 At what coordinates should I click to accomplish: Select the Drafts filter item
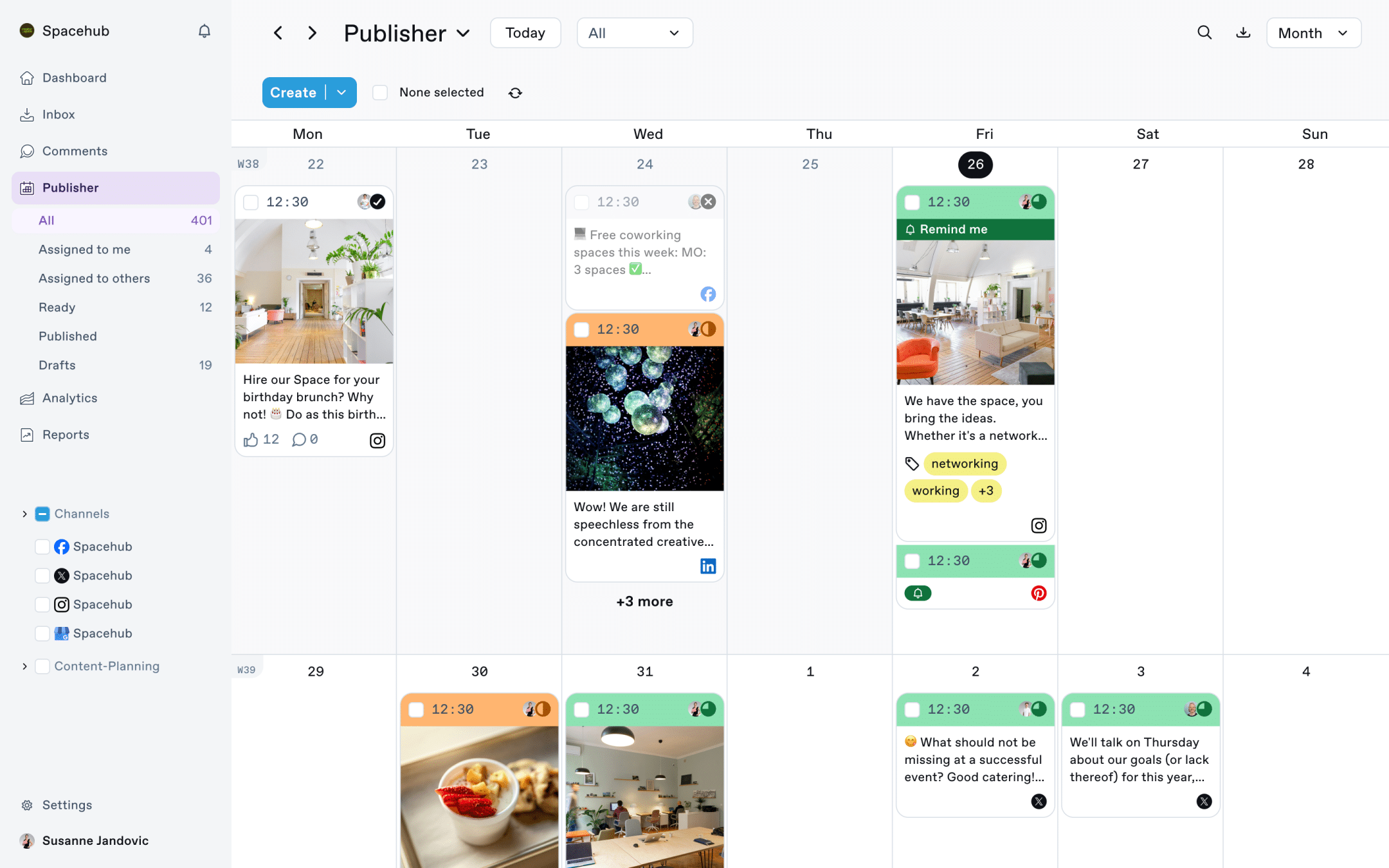click(x=116, y=365)
